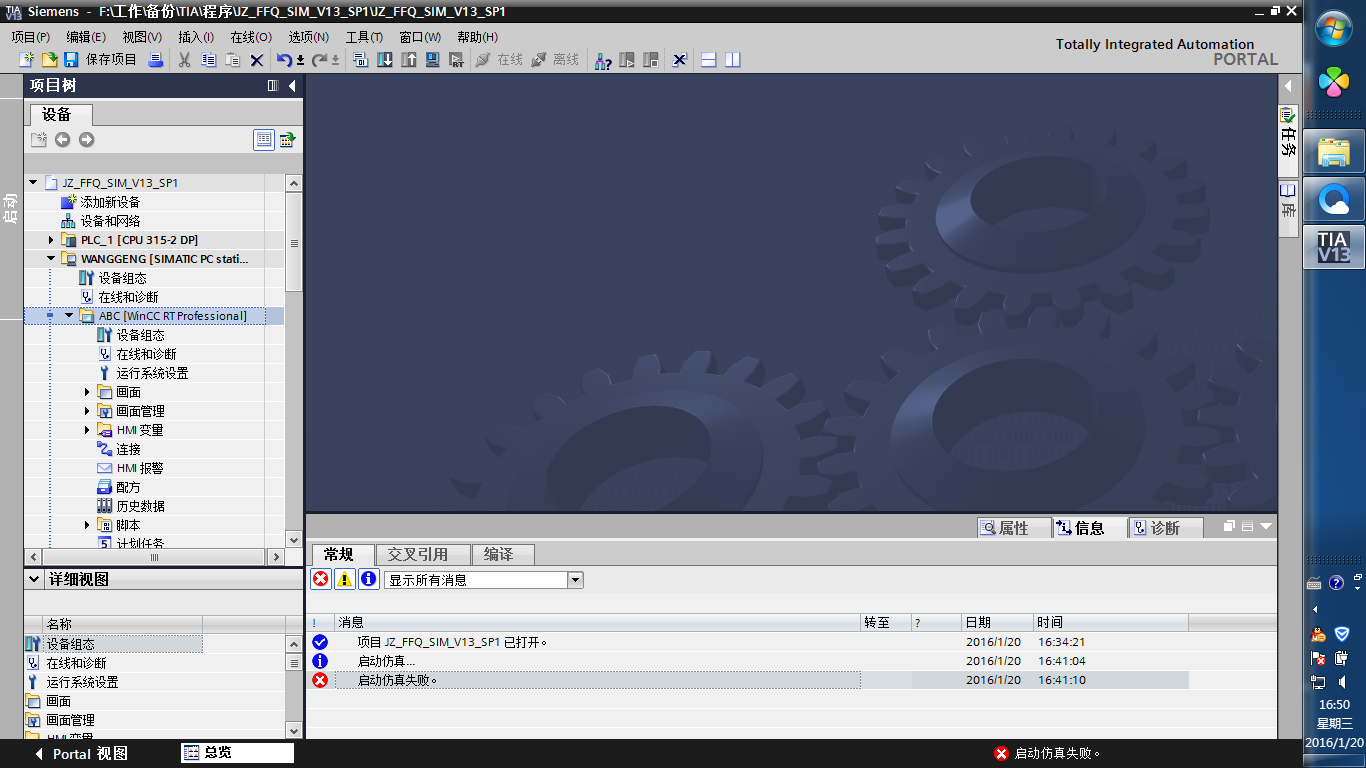Image resolution: width=1366 pixels, height=768 pixels.
Task: Select the 启动仿真失败 message row
Action: (x=748, y=680)
